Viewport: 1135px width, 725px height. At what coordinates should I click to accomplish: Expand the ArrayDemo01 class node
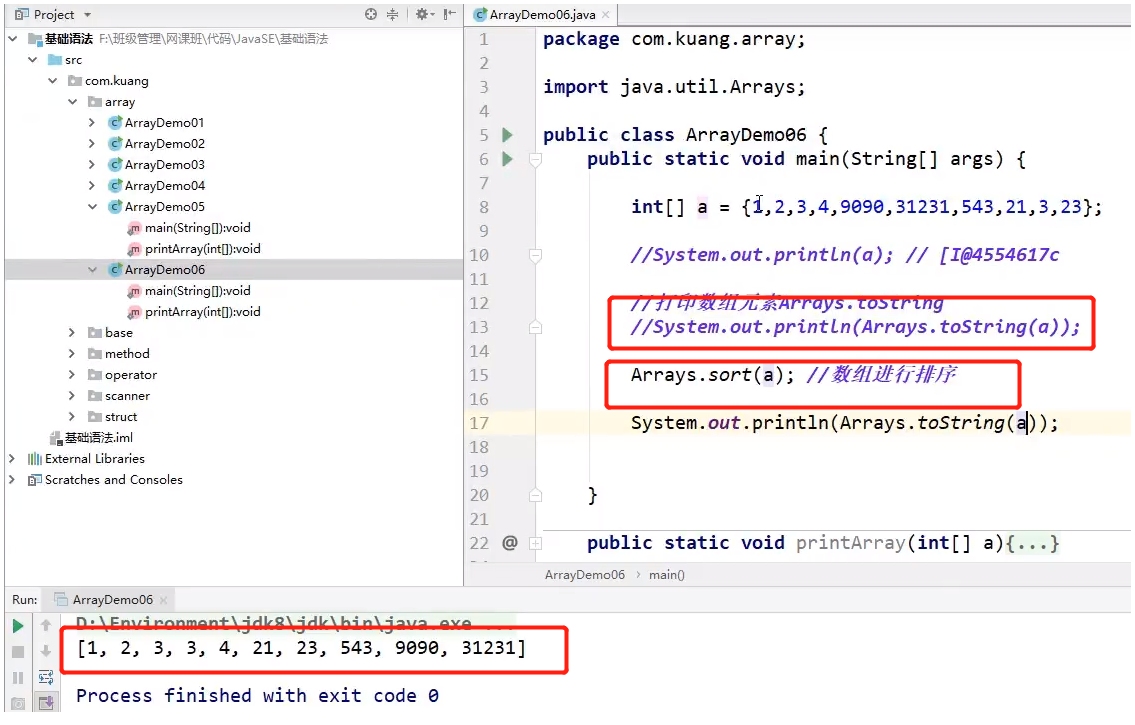pyautogui.click(x=92, y=122)
